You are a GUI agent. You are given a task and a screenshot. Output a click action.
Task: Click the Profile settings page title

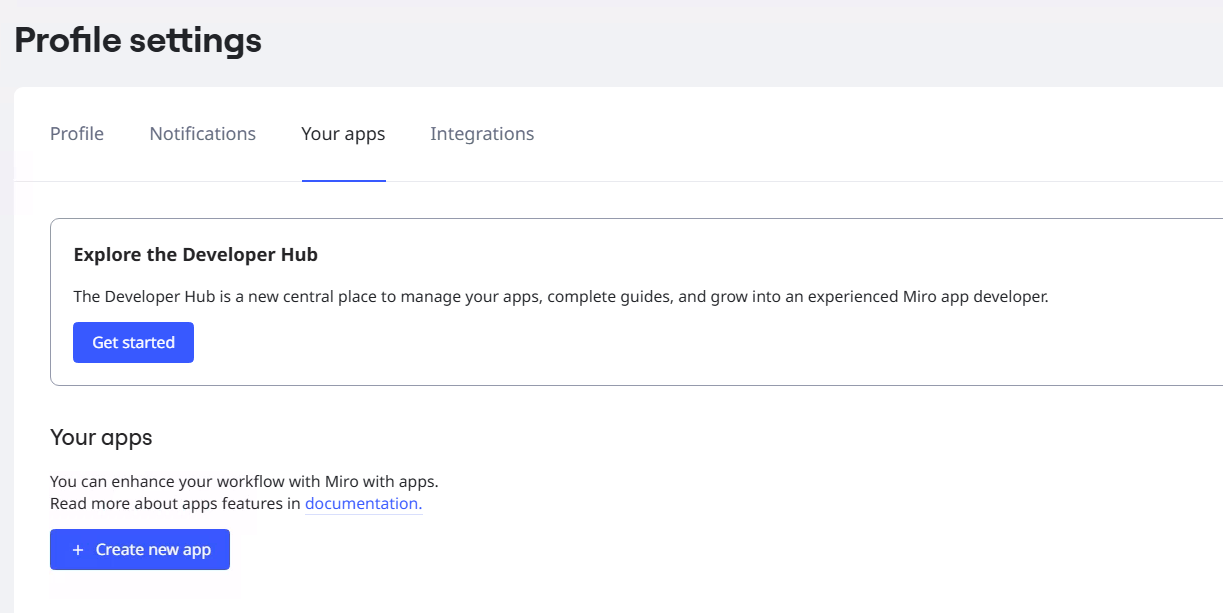pyautogui.click(x=138, y=41)
